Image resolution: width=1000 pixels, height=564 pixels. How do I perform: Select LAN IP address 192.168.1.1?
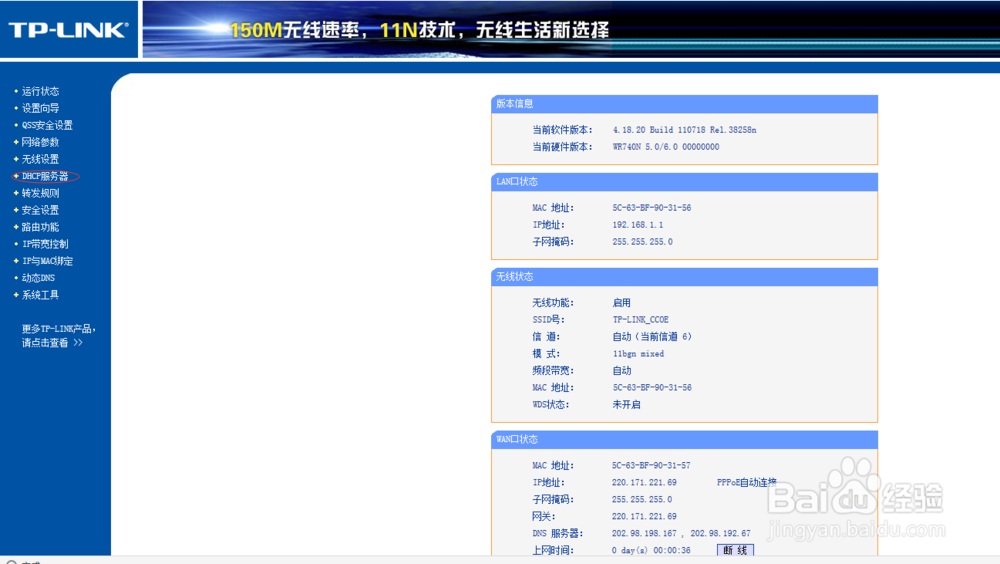pos(638,225)
